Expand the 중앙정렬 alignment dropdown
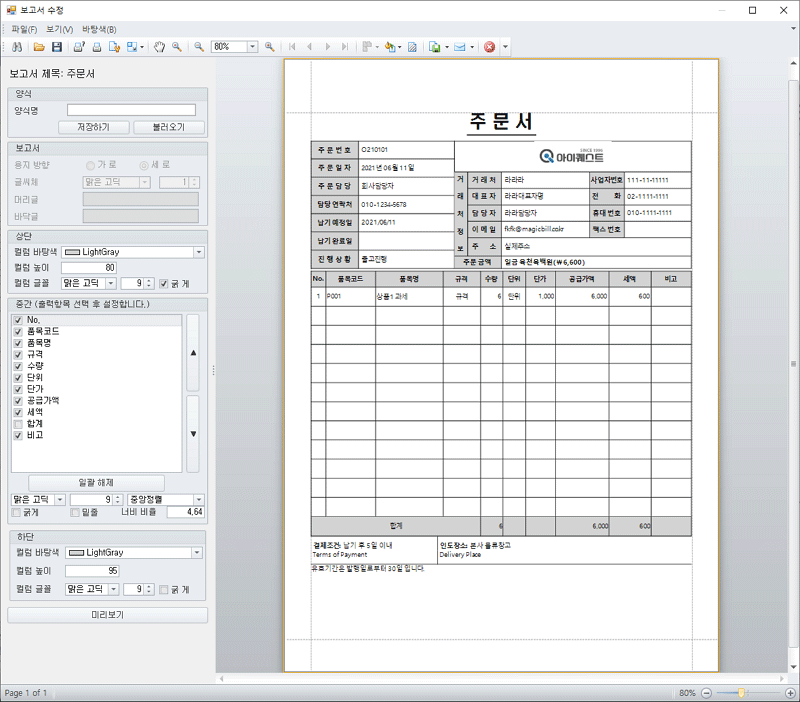The width and height of the screenshot is (800, 702). (198, 499)
